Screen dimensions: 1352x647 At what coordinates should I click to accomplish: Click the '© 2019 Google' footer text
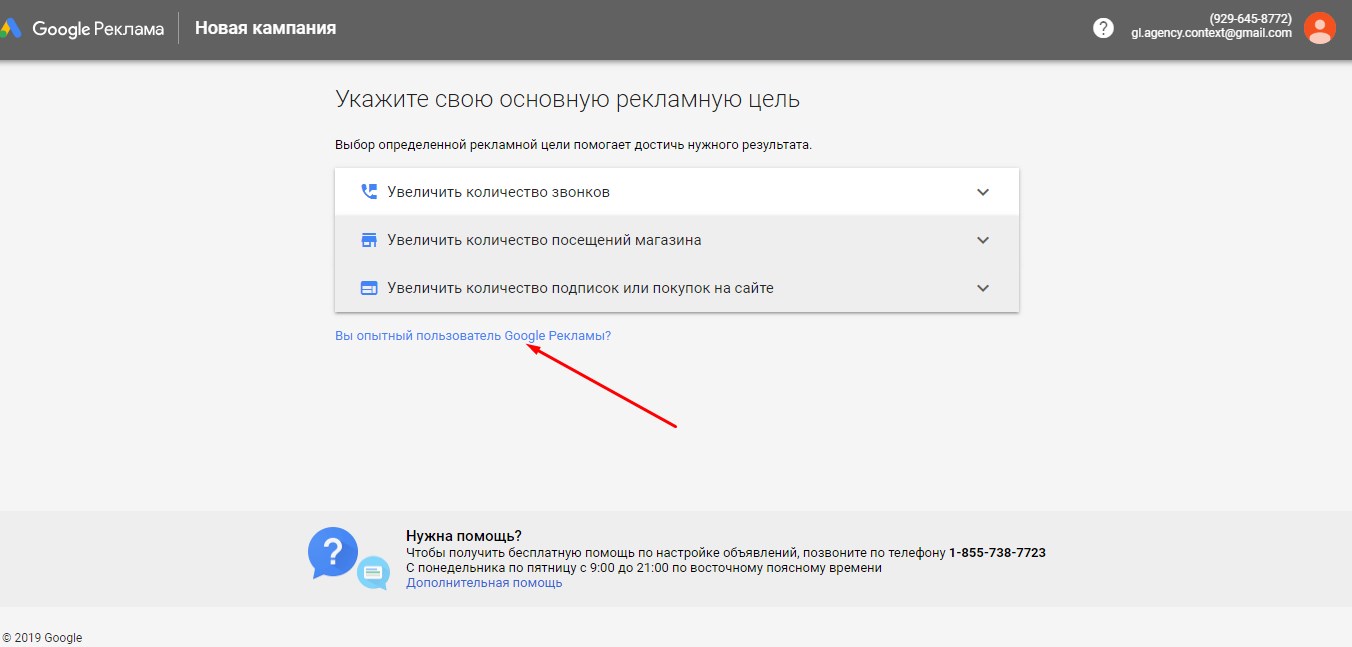point(42,638)
